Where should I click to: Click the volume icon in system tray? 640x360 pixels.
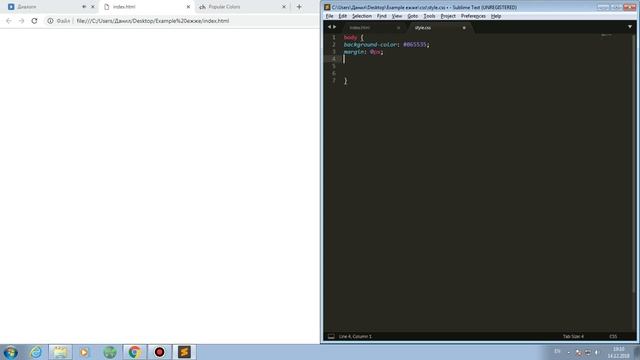click(x=597, y=352)
